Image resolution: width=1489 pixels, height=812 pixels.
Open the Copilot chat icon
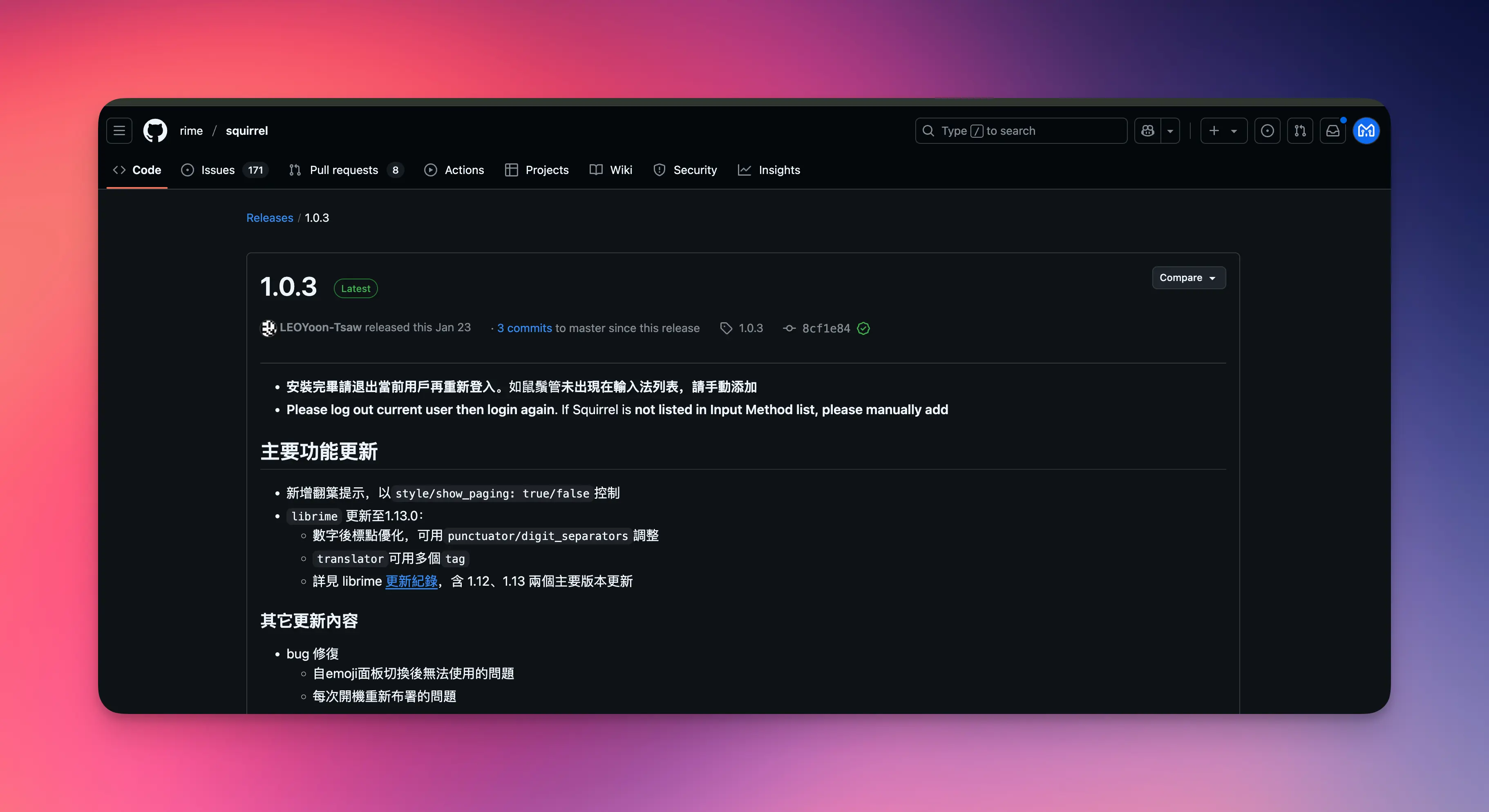point(1148,131)
